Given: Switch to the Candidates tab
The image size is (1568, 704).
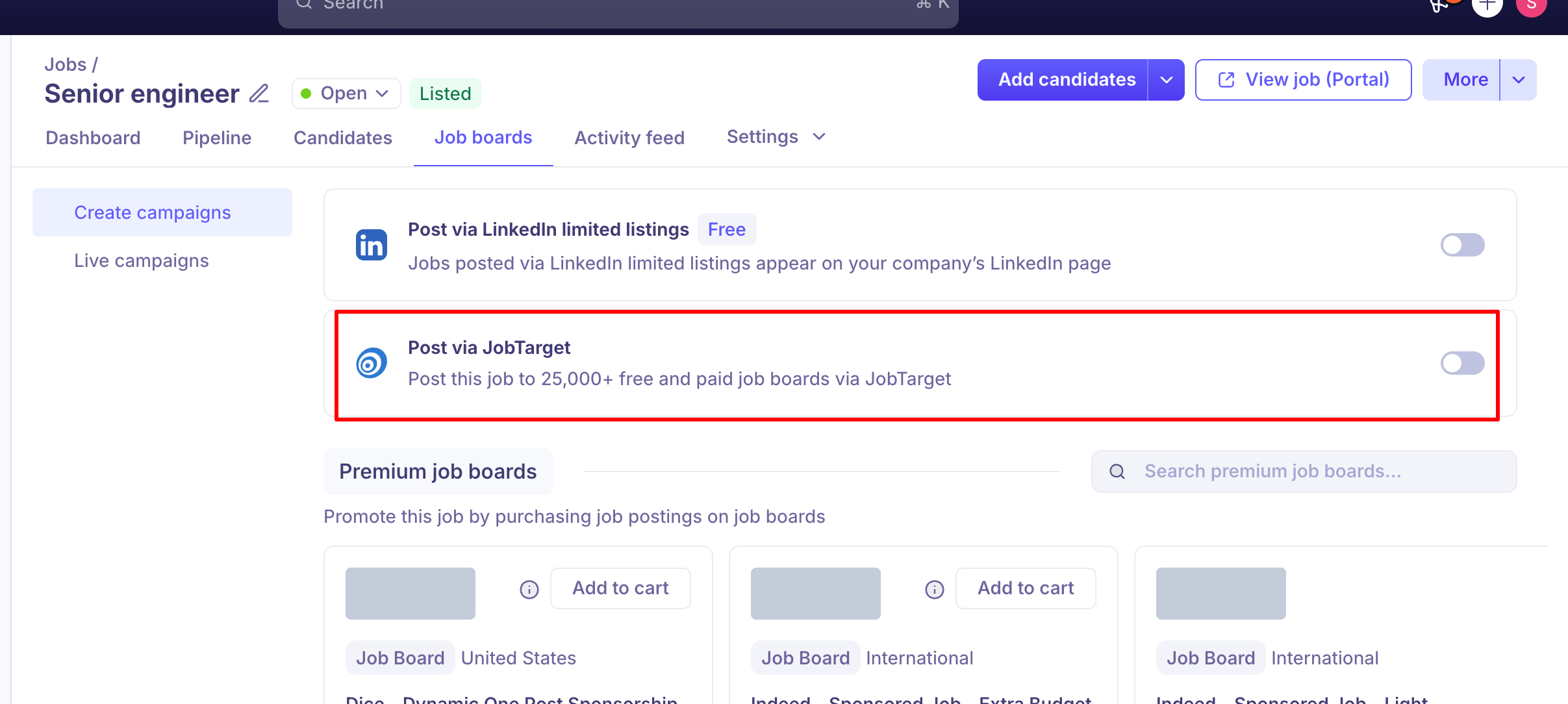Looking at the screenshot, I should coord(343,138).
